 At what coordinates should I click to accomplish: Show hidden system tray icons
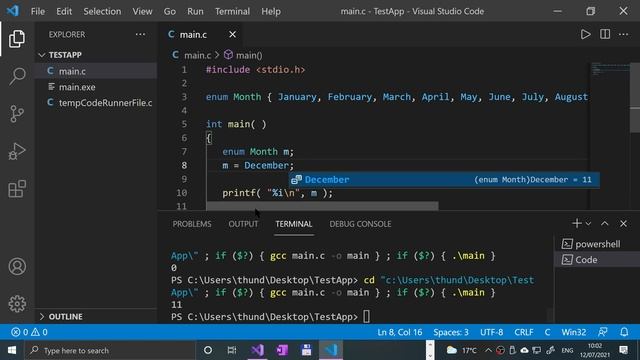point(488,350)
